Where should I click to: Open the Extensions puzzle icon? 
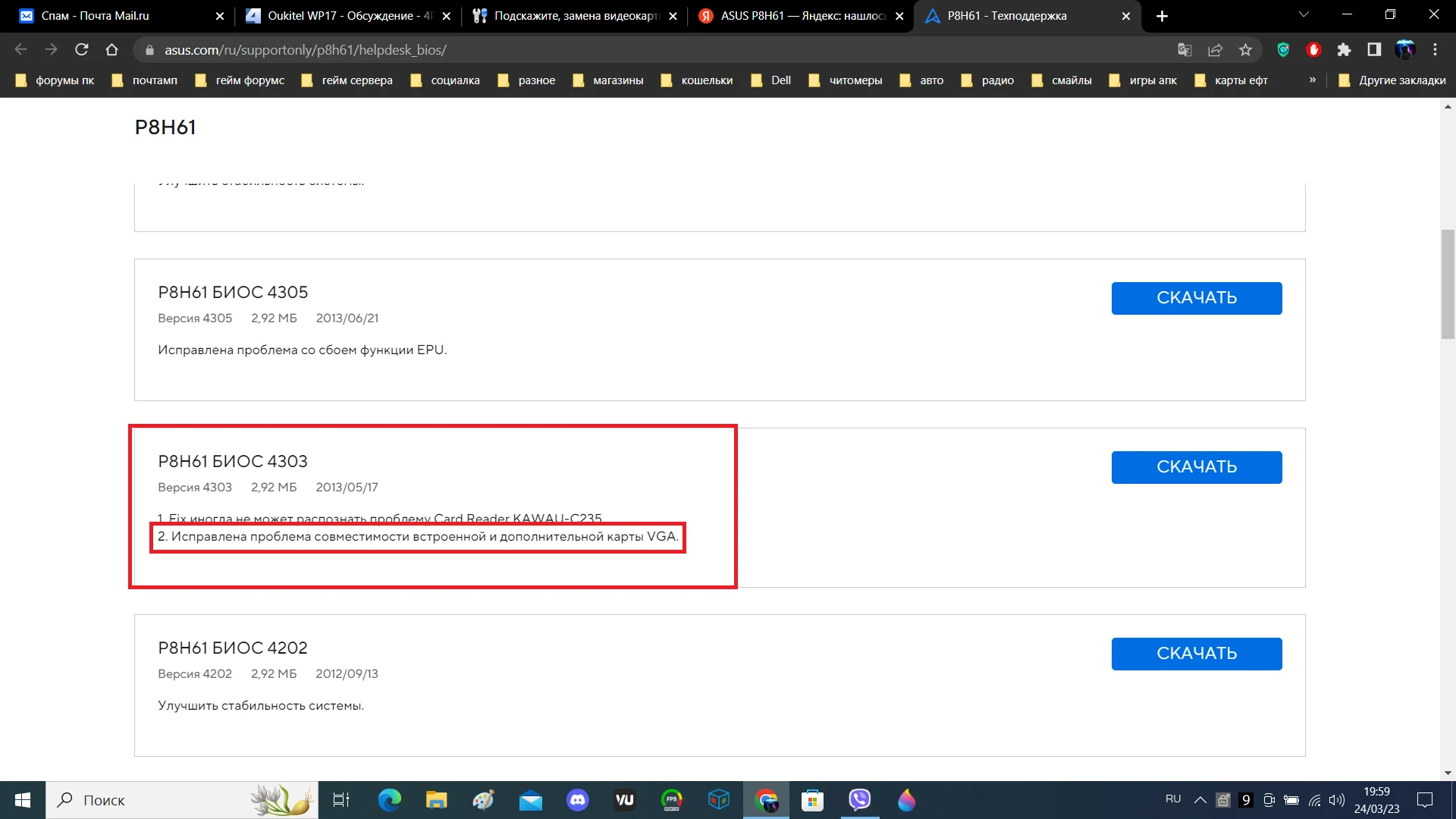[1344, 50]
